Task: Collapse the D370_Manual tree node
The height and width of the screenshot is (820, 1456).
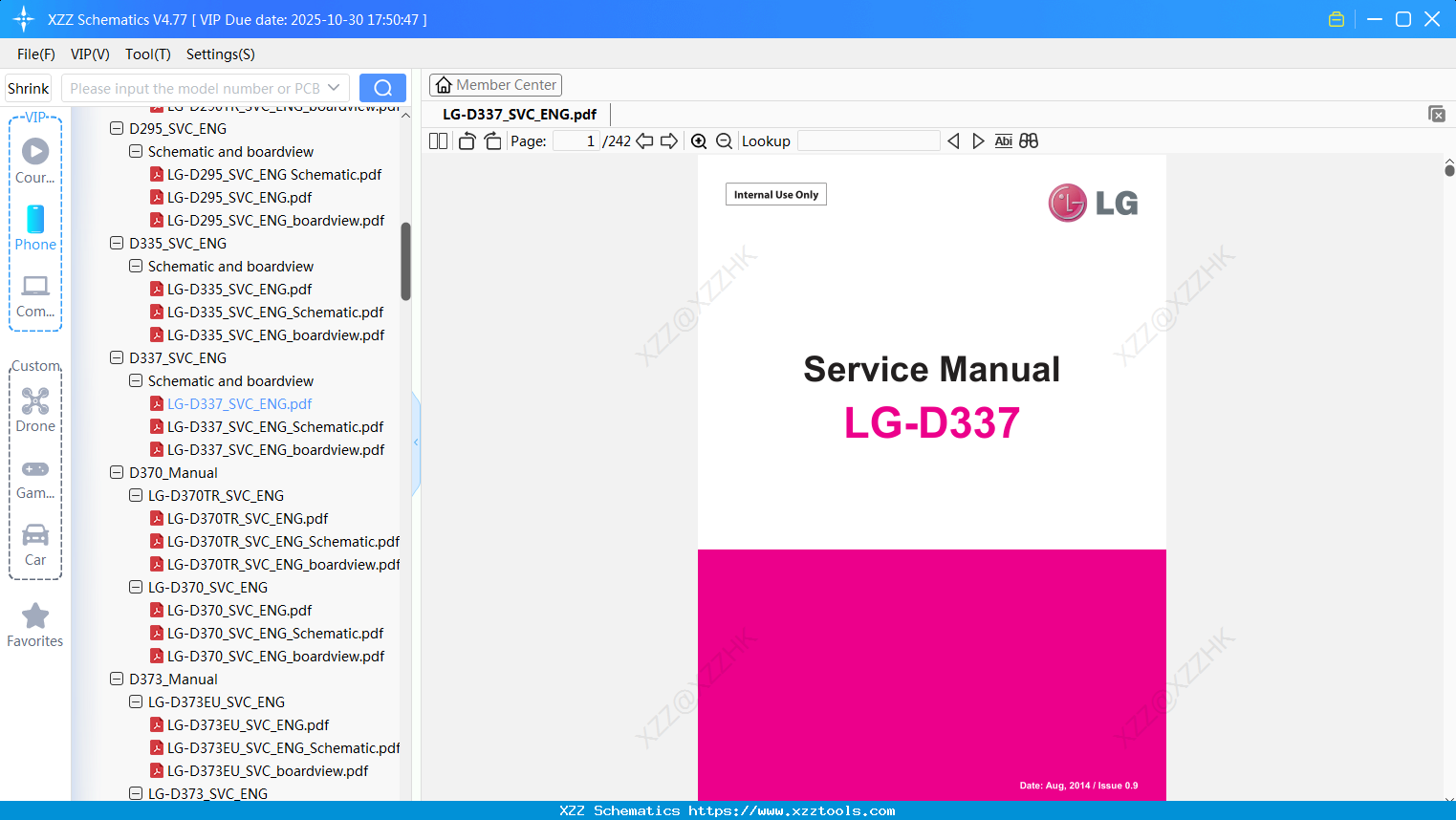Action: click(x=116, y=472)
